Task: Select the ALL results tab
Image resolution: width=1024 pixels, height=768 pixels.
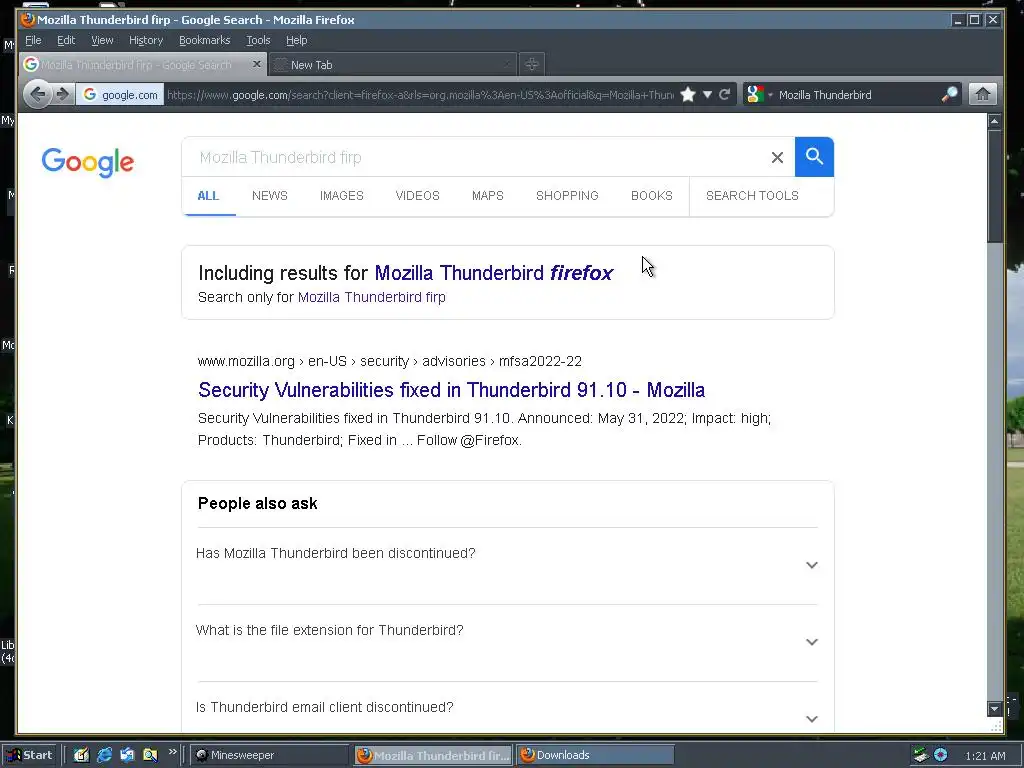Action: 208,196
